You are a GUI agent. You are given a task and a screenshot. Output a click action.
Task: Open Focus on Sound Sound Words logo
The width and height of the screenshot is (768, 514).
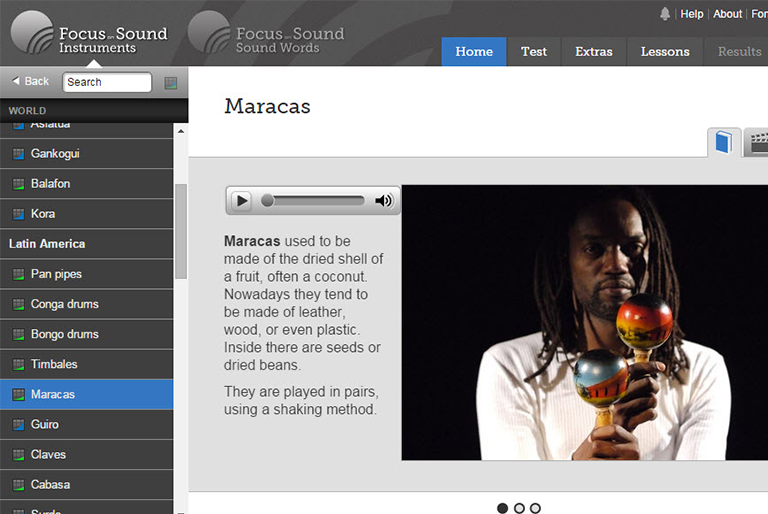(267, 35)
